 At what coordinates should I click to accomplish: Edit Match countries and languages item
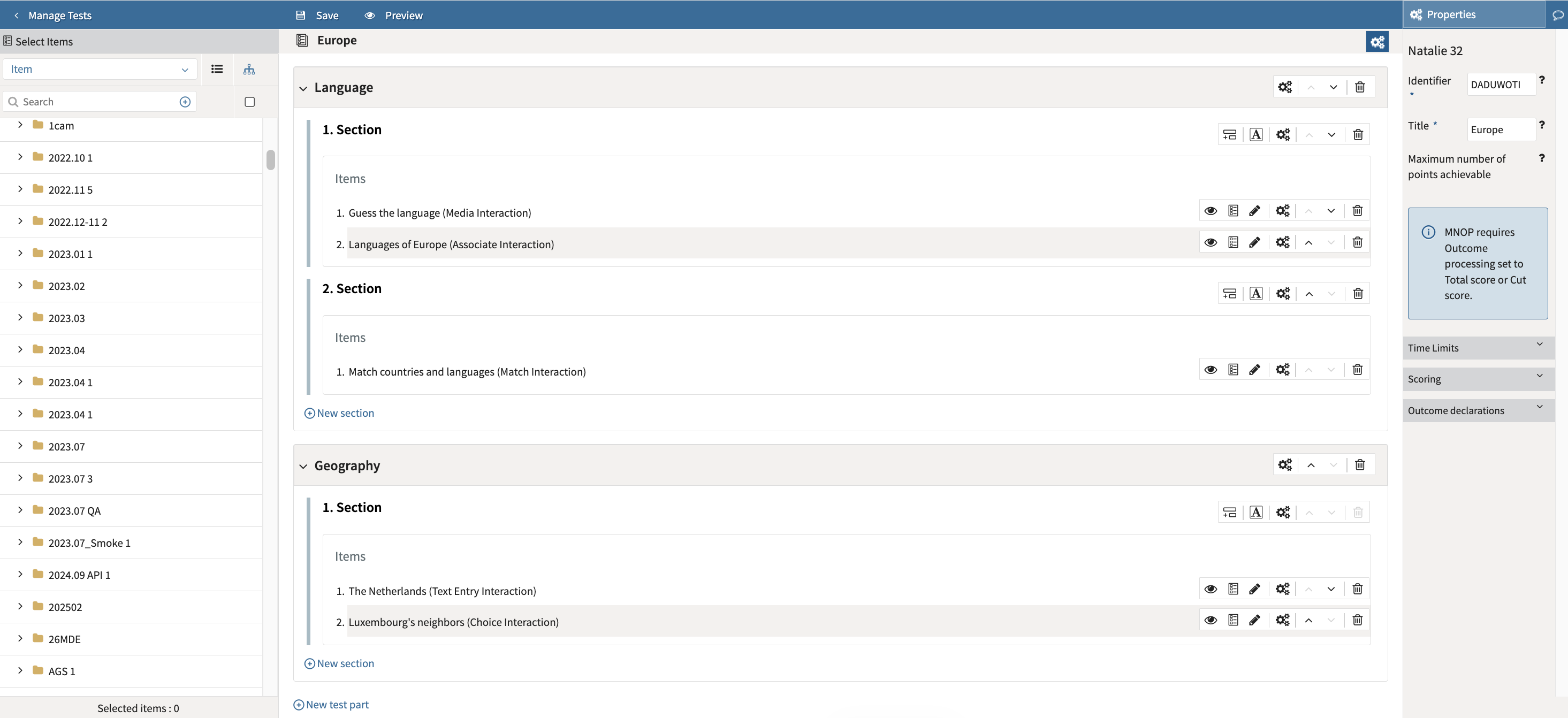(1254, 369)
